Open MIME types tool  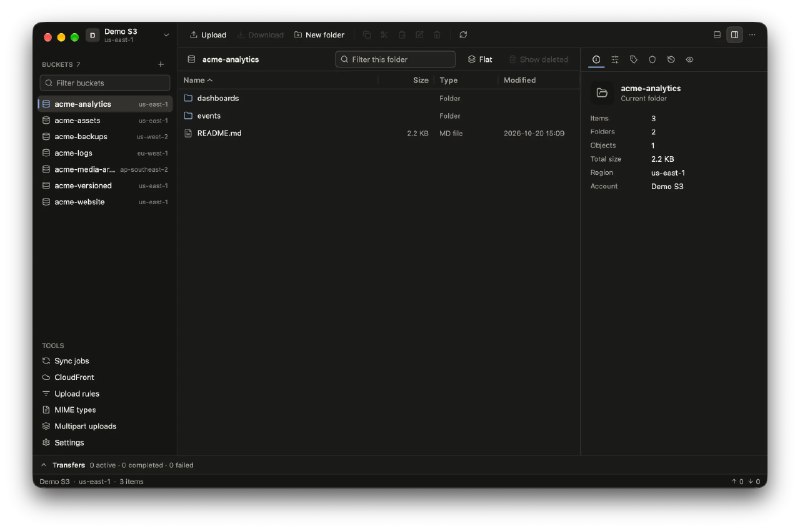[105, 410]
